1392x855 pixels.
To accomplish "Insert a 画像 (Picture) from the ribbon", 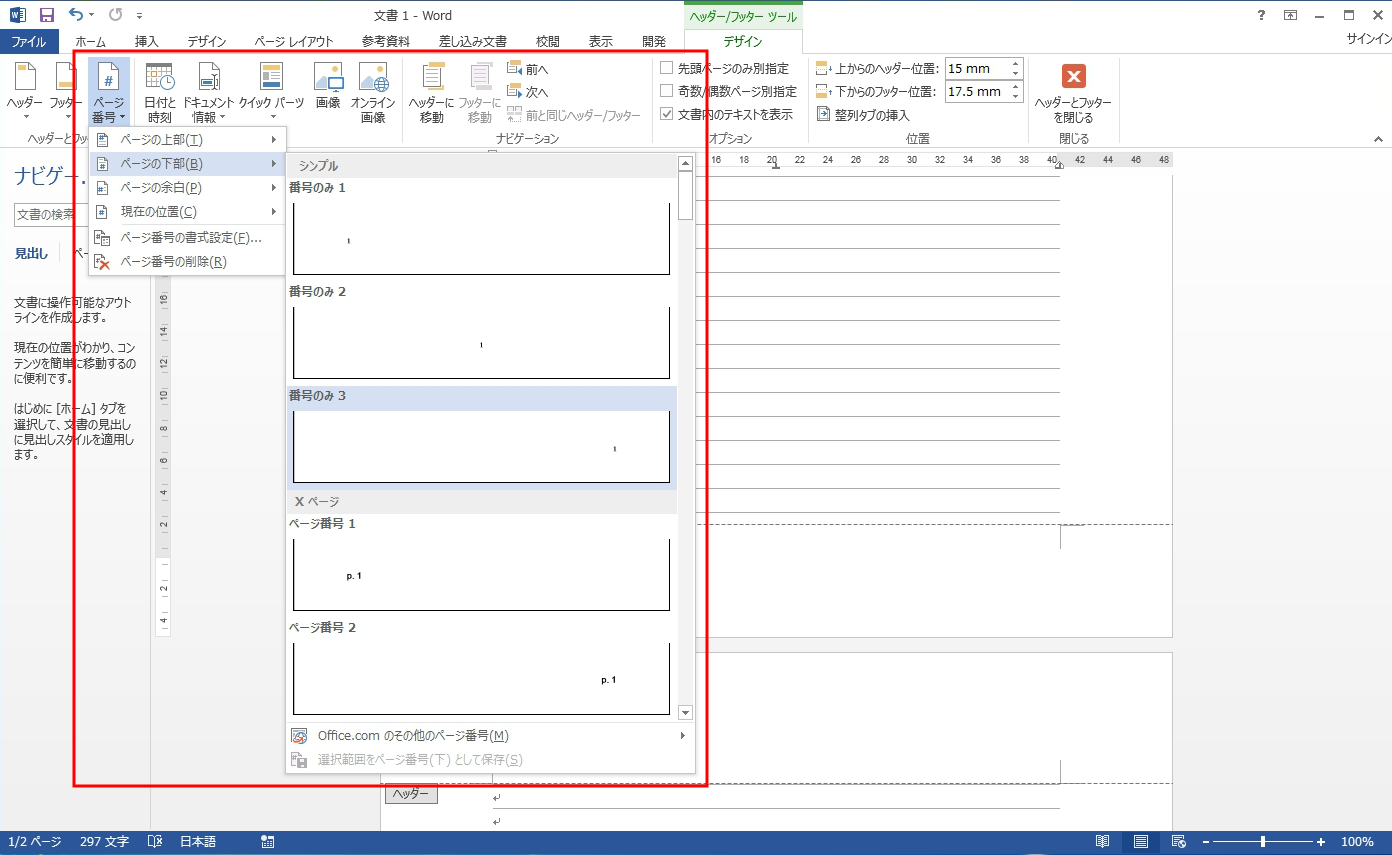I will [328, 86].
